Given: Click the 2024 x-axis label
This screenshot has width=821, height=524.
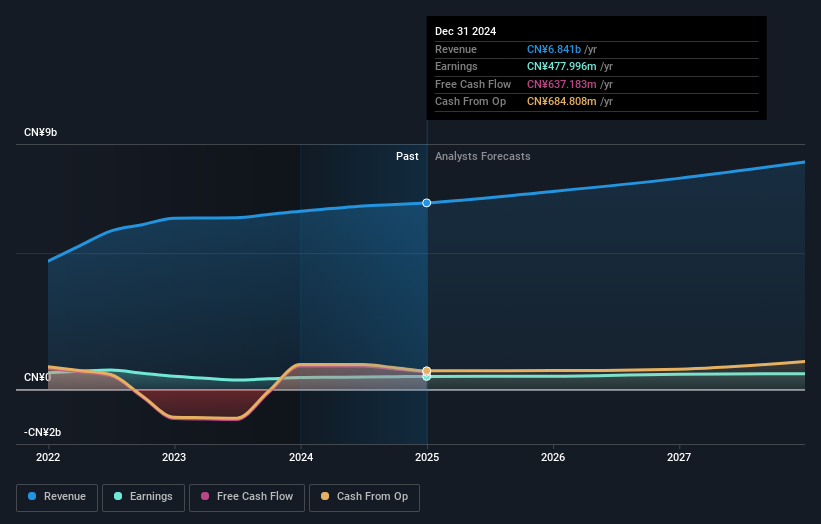Looking at the screenshot, I should 301,458.
